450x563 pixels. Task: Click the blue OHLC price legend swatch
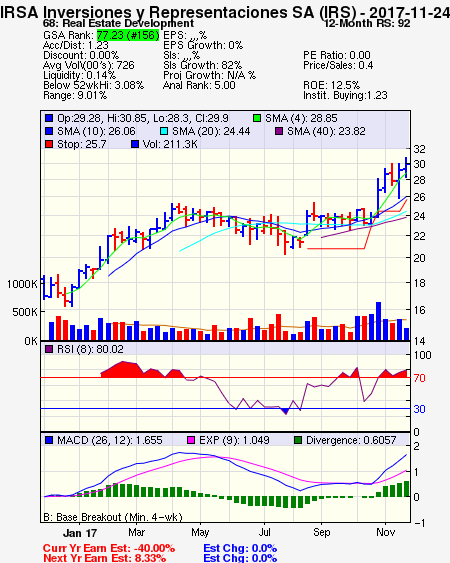(49, 118)
